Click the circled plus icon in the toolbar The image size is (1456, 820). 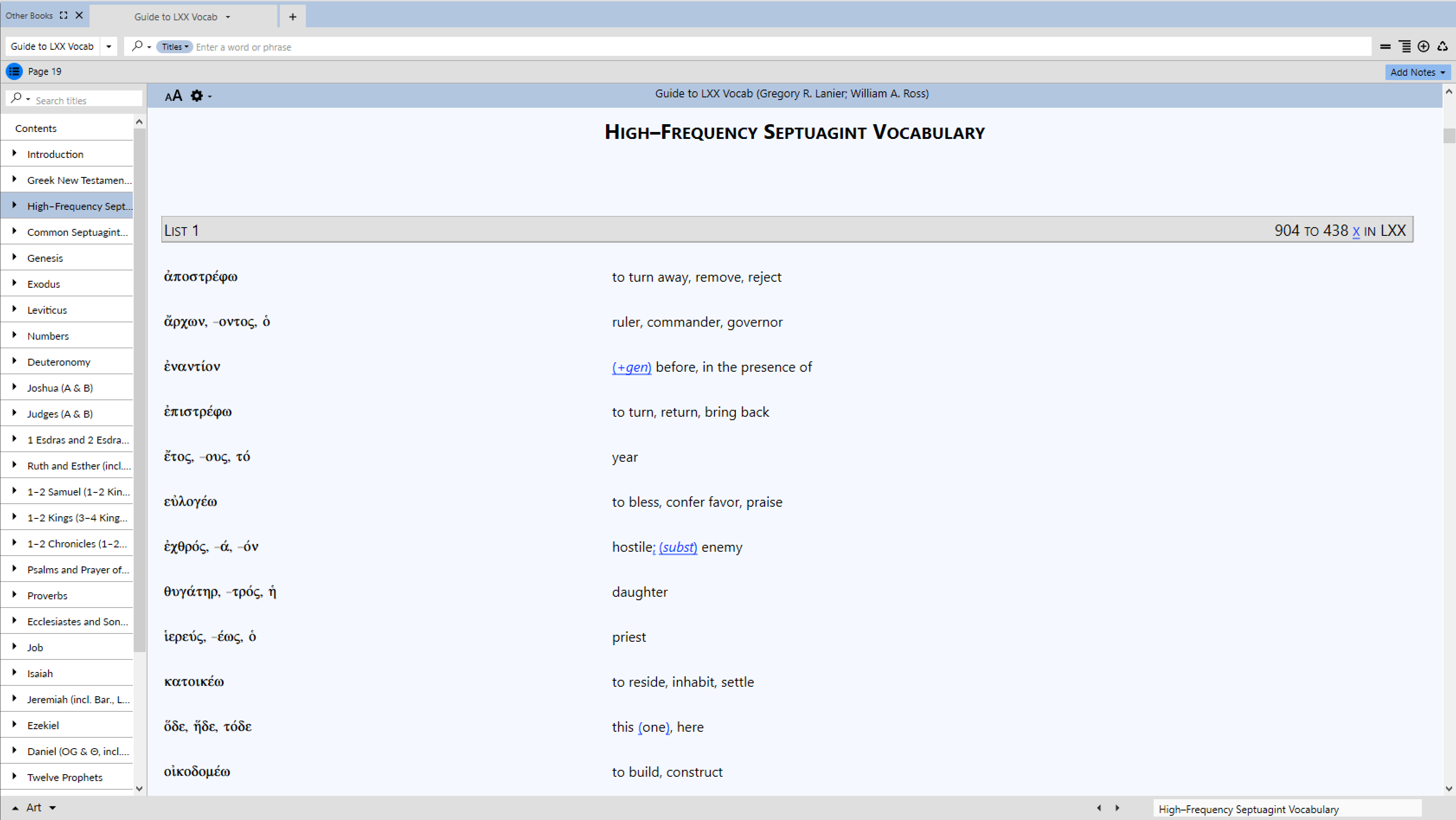tap(1423, 47)
